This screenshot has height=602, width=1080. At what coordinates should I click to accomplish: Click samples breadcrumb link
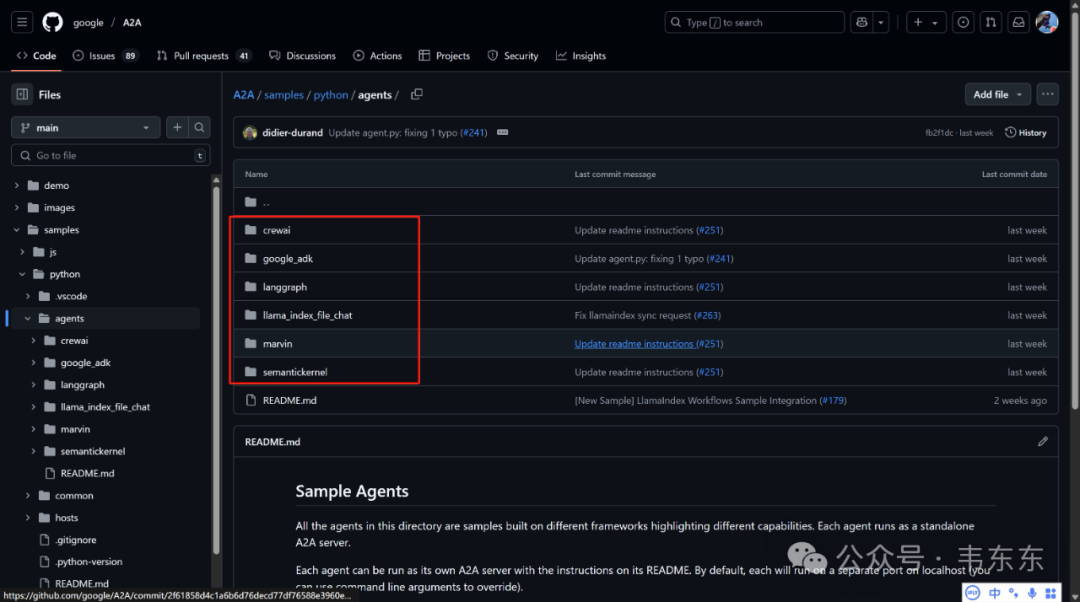click(x=284, y=95)
